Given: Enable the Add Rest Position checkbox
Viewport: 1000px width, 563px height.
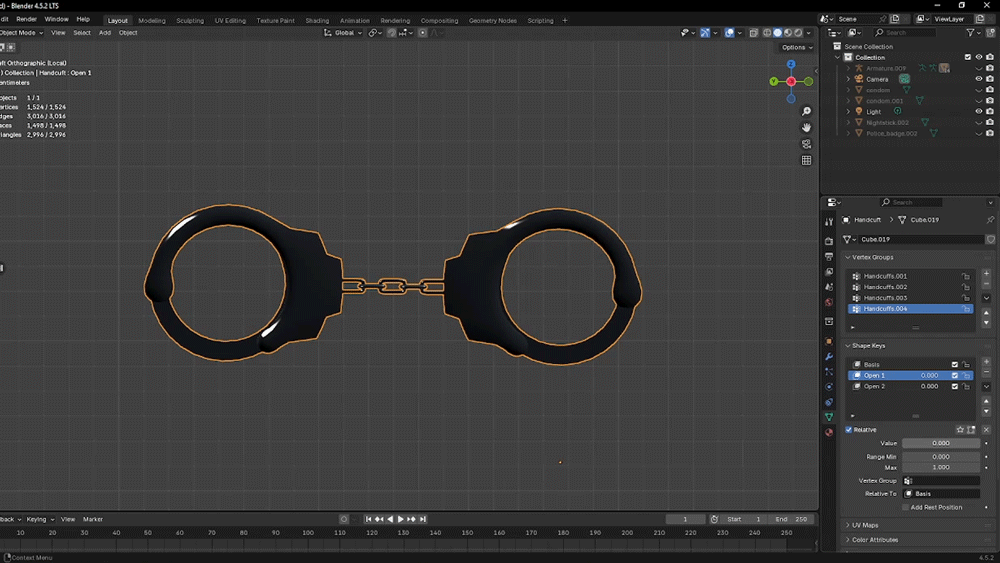Looking at the screenshot, I should click(x=906, y=507).
